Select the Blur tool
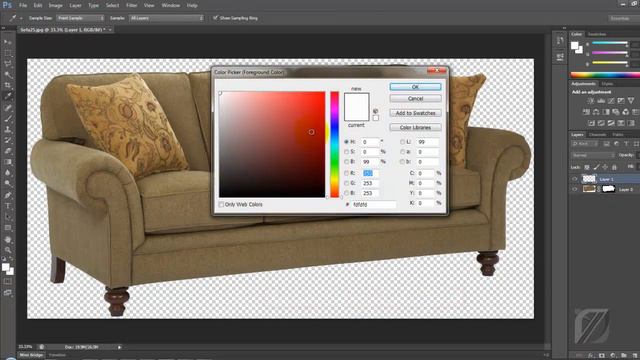This screenshot has height=360, width=640. click(8, 173)
